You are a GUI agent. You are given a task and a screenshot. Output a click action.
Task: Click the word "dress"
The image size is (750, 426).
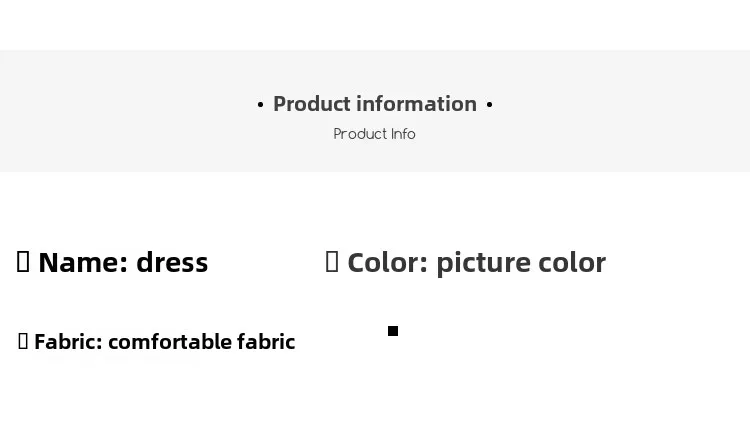[x=172, y=262]
